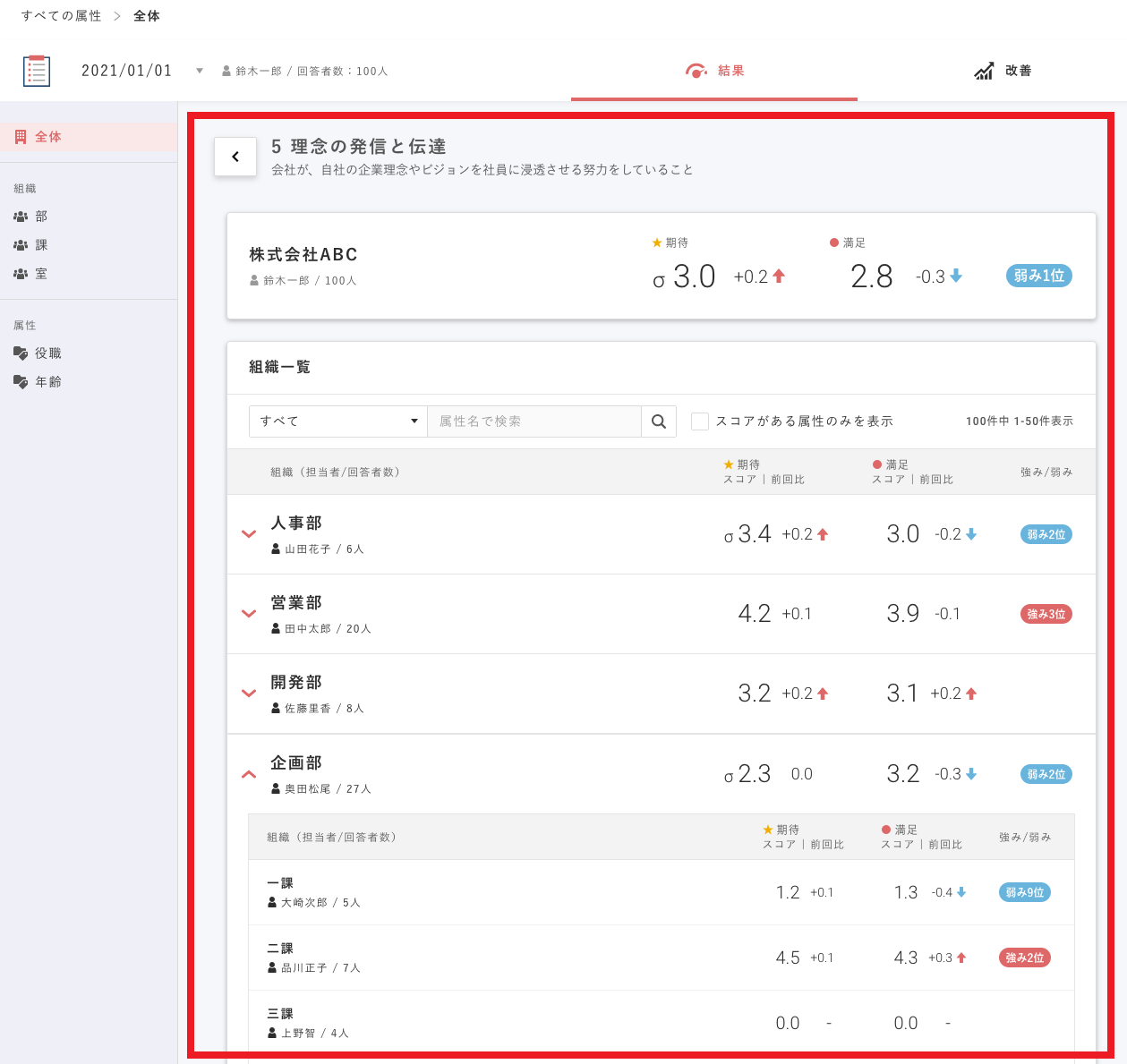Open the 2021/01/01 date dropdown
This screenshot has width=1127, height=1064.
(x=199, y=71)
